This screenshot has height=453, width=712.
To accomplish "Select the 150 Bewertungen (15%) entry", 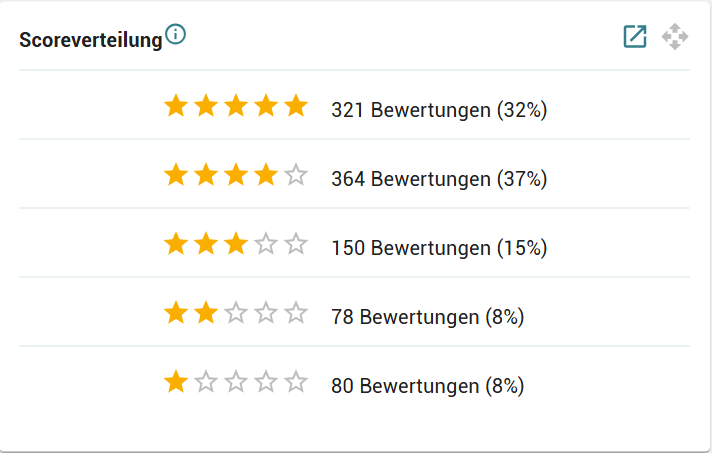I will [439, 248].
